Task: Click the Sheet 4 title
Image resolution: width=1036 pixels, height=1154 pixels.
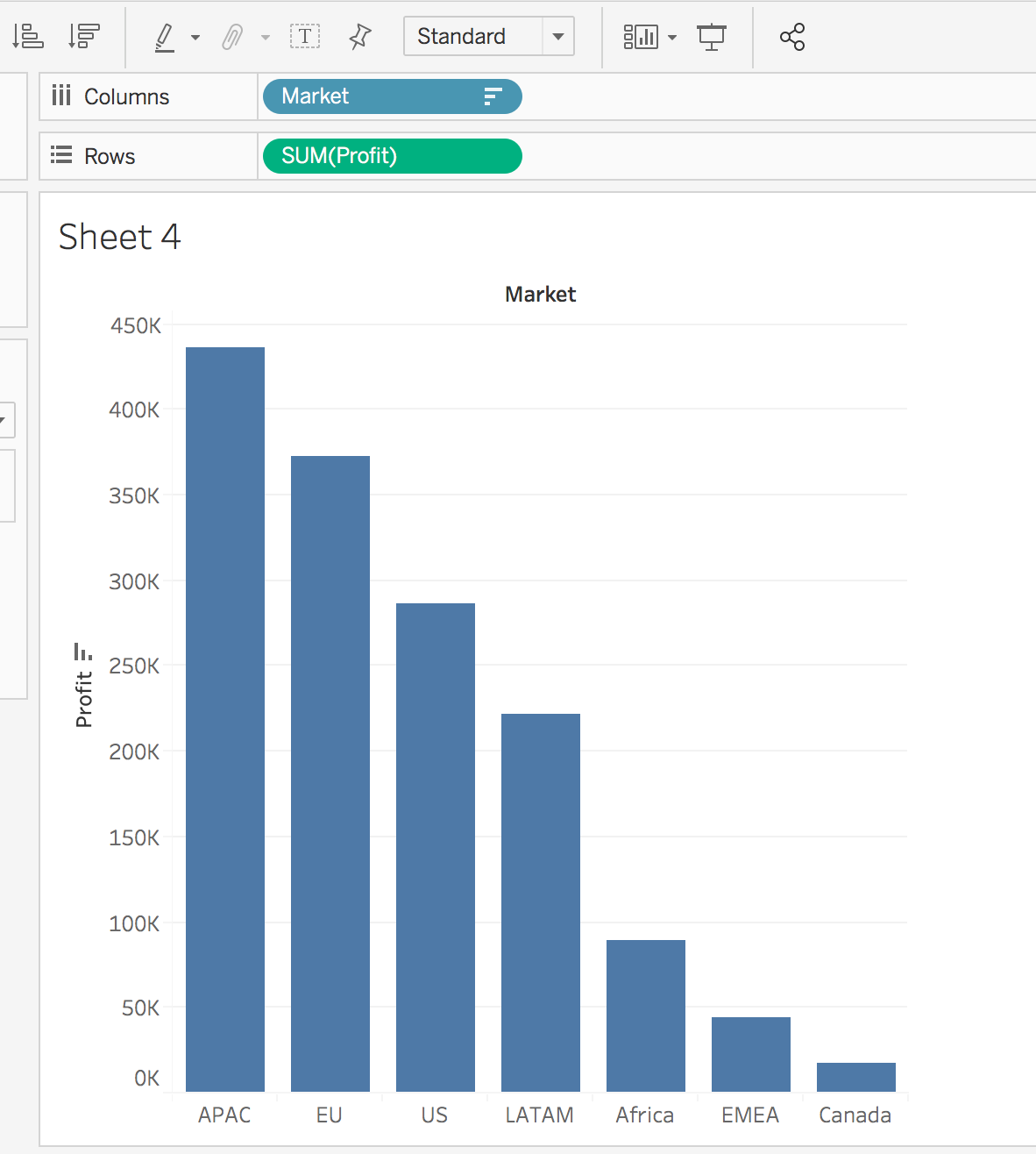Action: pos(119,237)
